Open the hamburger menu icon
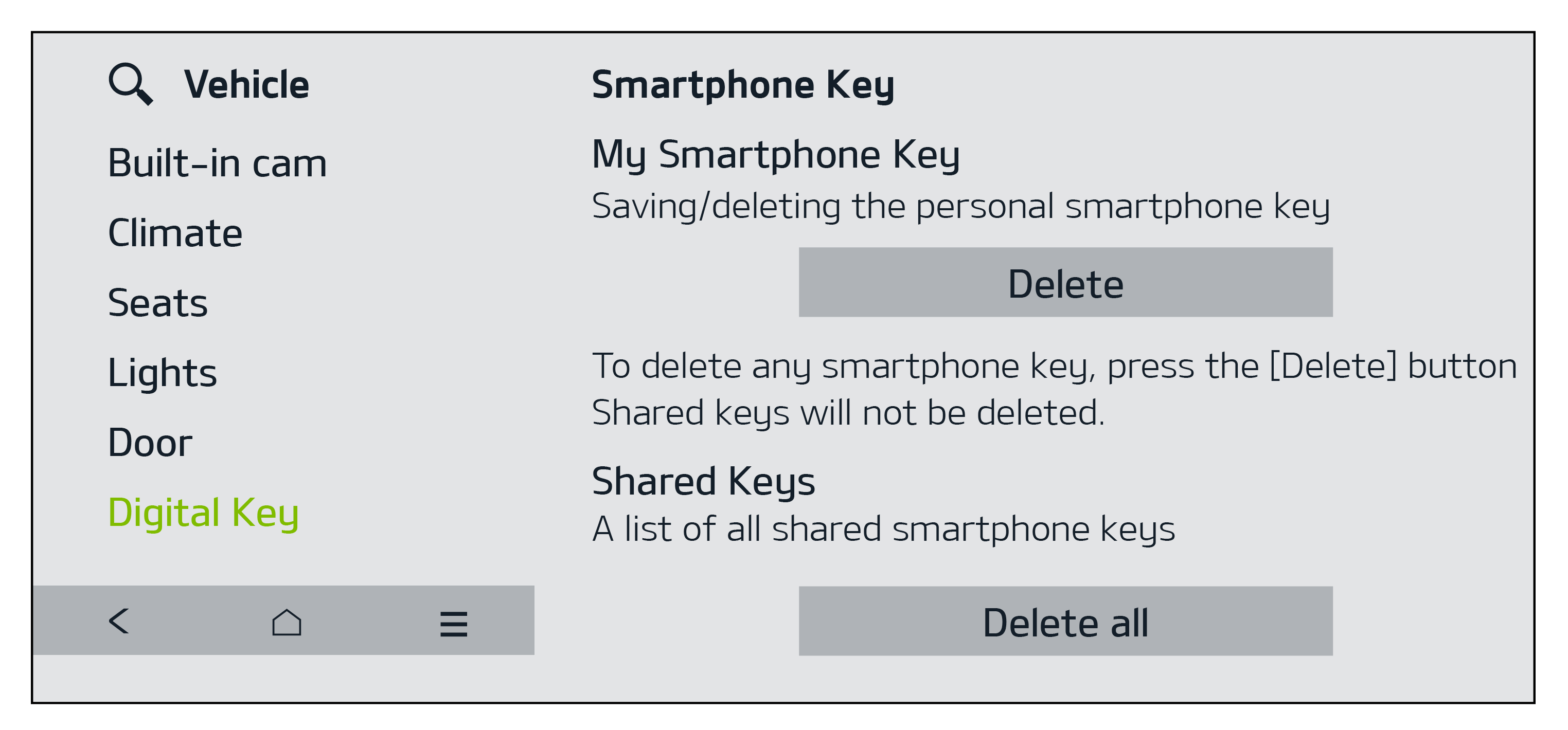 click(454, 624)
